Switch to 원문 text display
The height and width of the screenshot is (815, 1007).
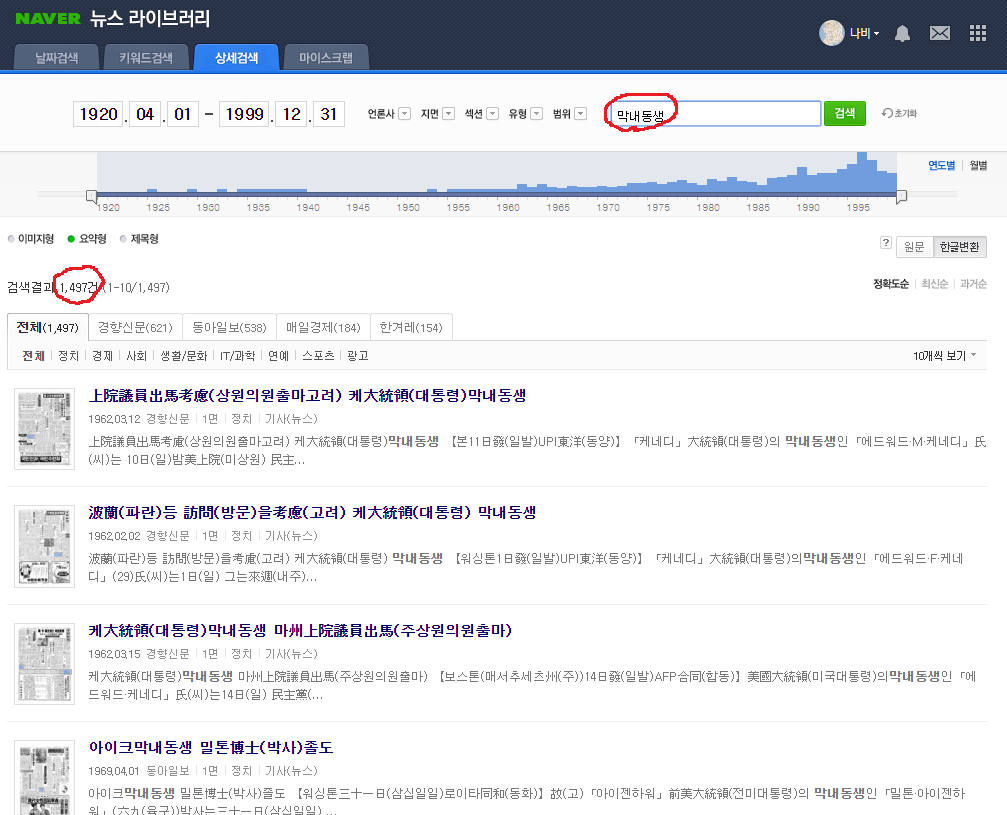pyautogui.click(x=914, y=247)
